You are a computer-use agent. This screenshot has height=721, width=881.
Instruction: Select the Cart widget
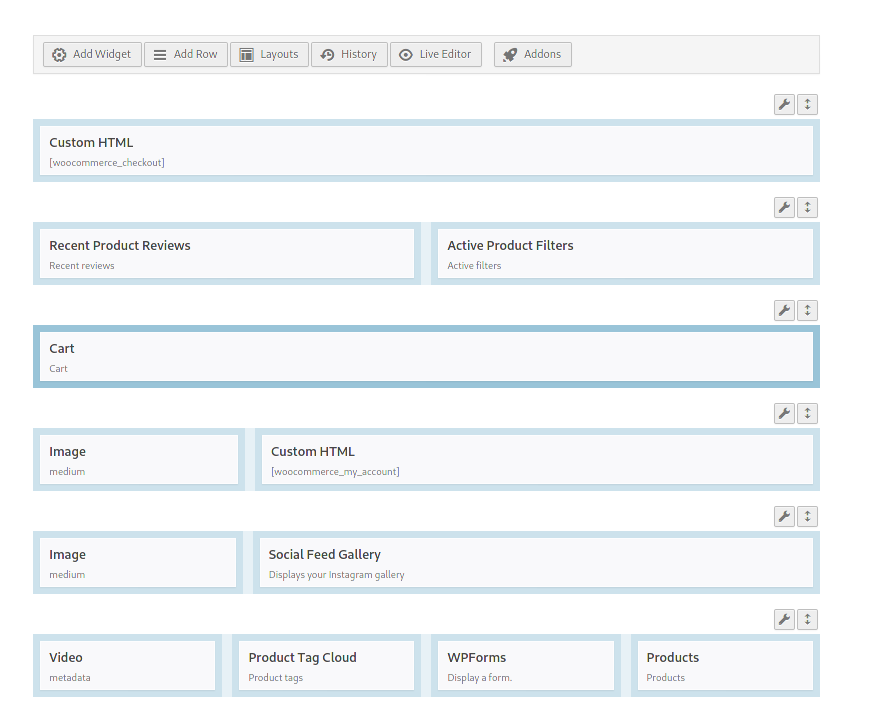tap(426, 357)
